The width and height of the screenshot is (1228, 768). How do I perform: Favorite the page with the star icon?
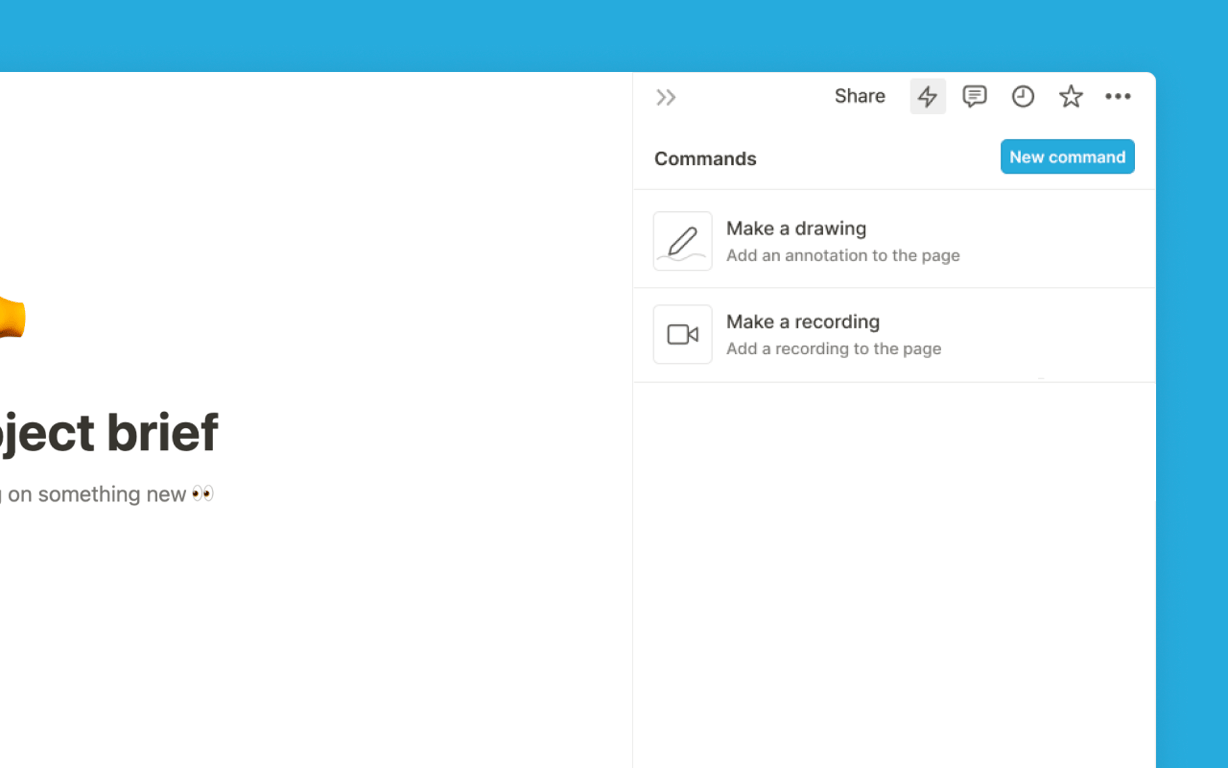coord(1071,96)
